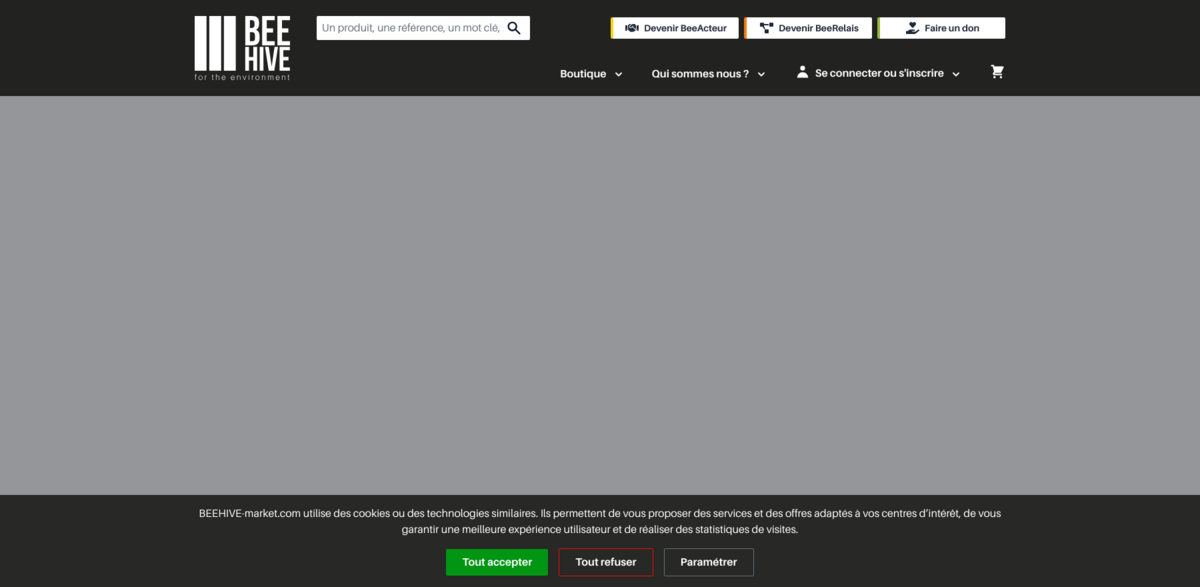1200x587 pixels.
Task: Click the magnifying glass search icon
Action: 514,28
